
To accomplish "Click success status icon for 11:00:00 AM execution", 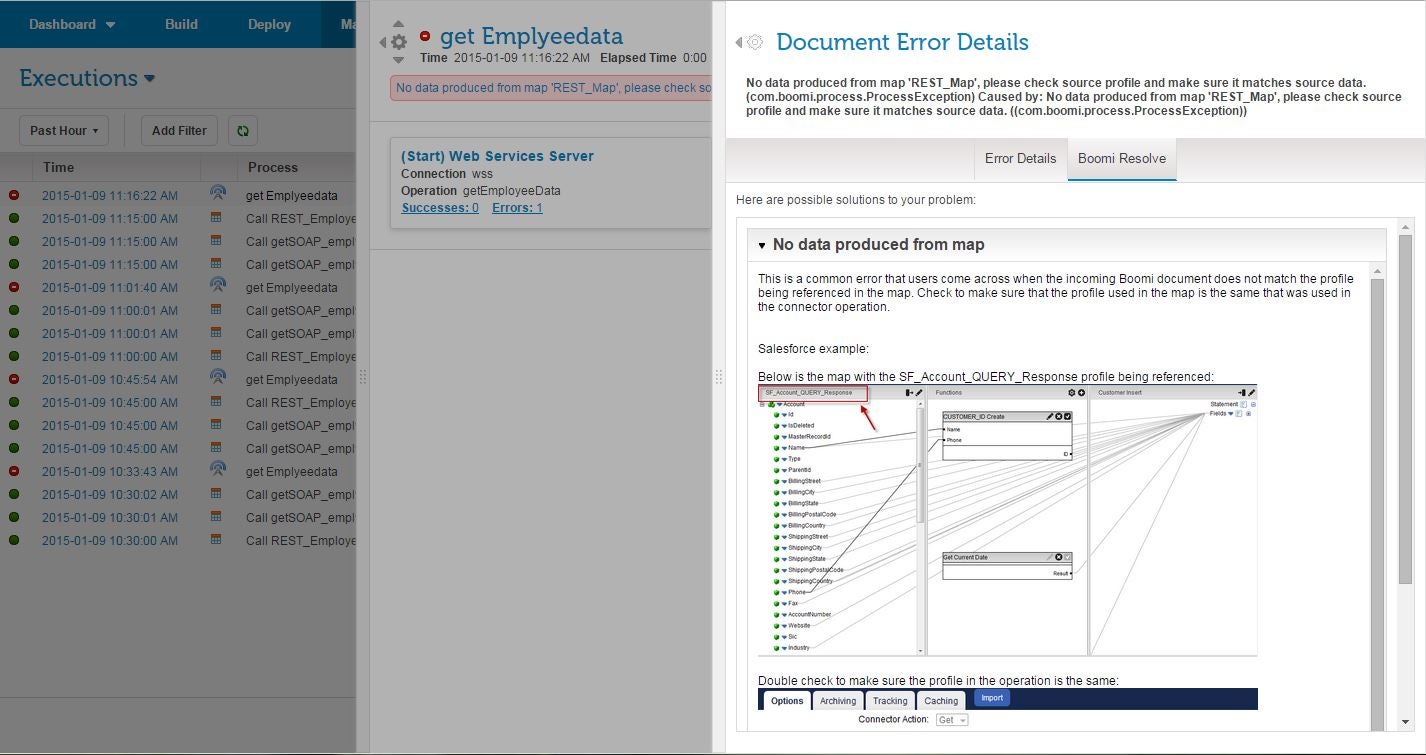I will 14,356.
